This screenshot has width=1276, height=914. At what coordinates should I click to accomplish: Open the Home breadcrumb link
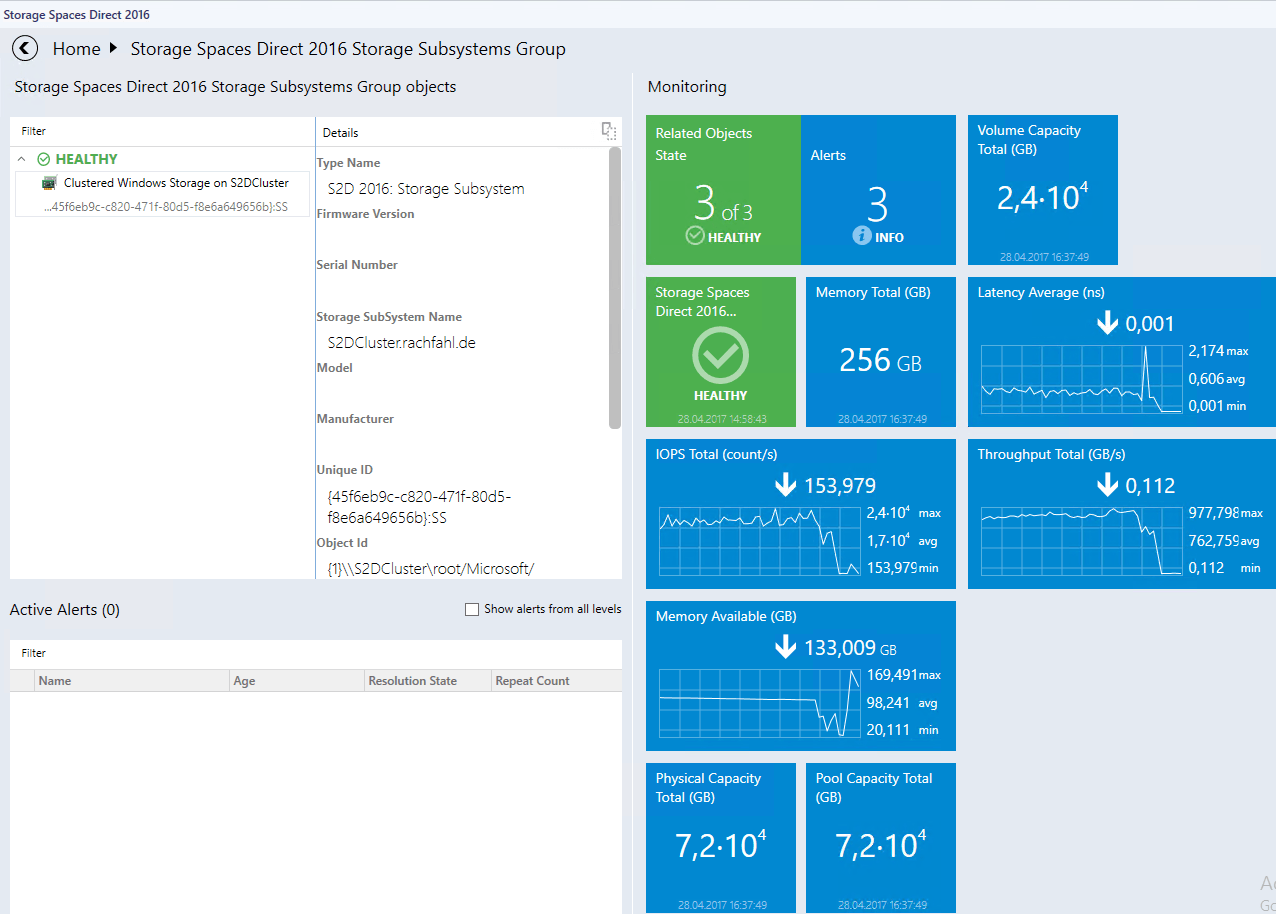(x=76, y=49)
